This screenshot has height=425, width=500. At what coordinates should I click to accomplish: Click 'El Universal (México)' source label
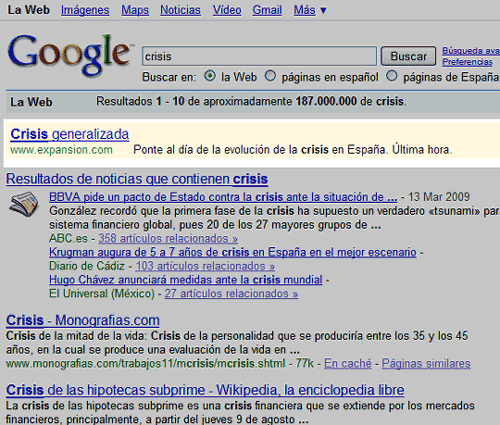click(102, 294)
